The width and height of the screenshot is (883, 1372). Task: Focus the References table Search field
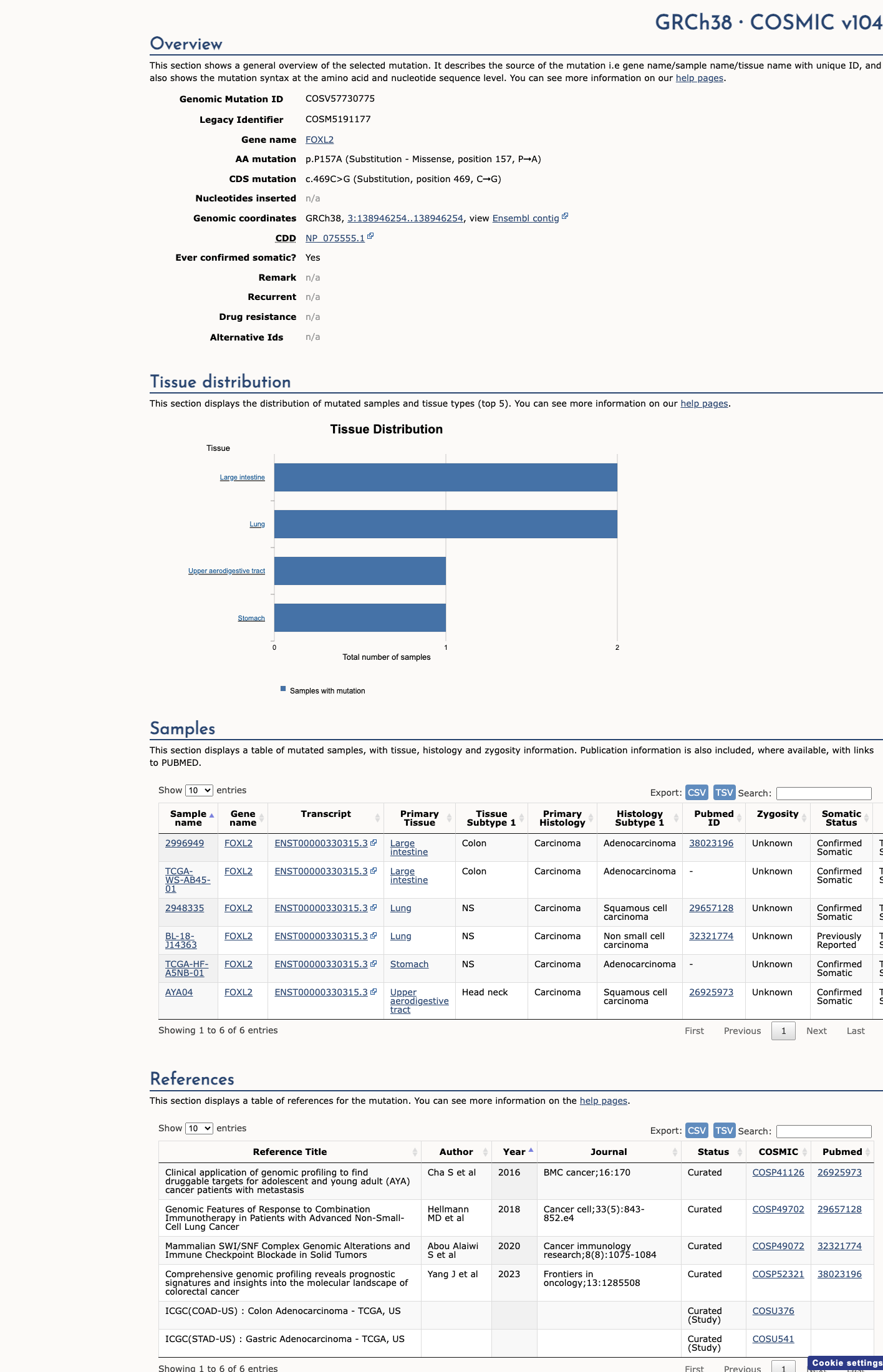click(824, 1131)
